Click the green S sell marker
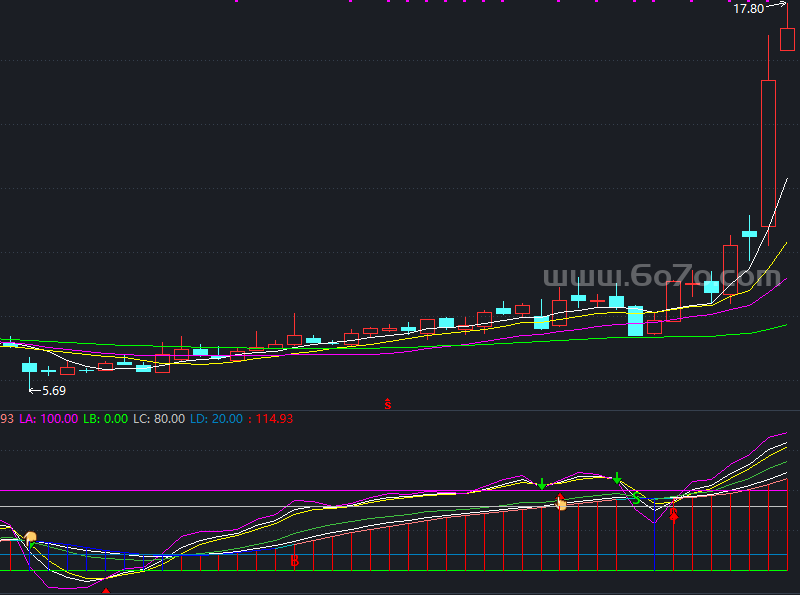 click(635, 497)
